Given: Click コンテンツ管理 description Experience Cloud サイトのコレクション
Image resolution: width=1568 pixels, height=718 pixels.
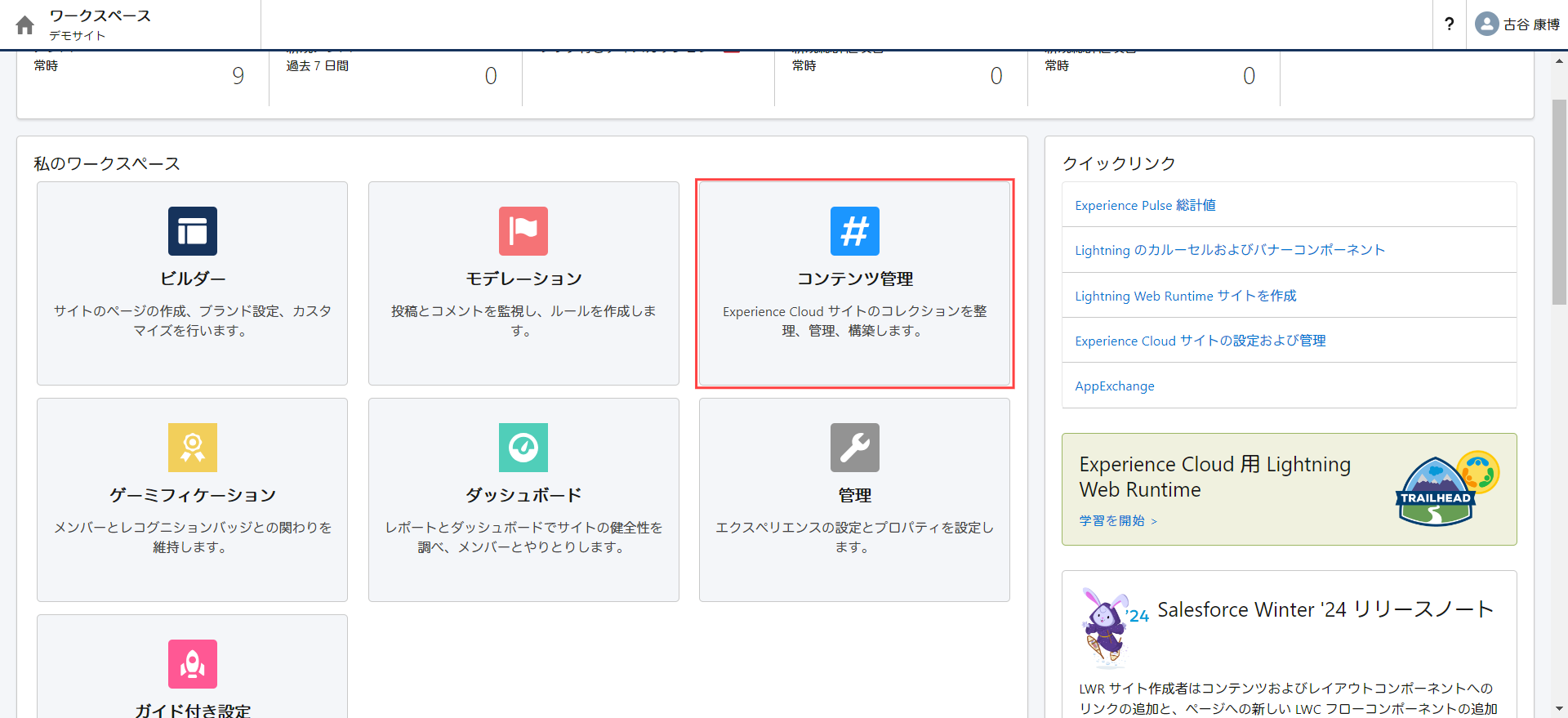Looking at the screenshot, I should coord(855,321).
